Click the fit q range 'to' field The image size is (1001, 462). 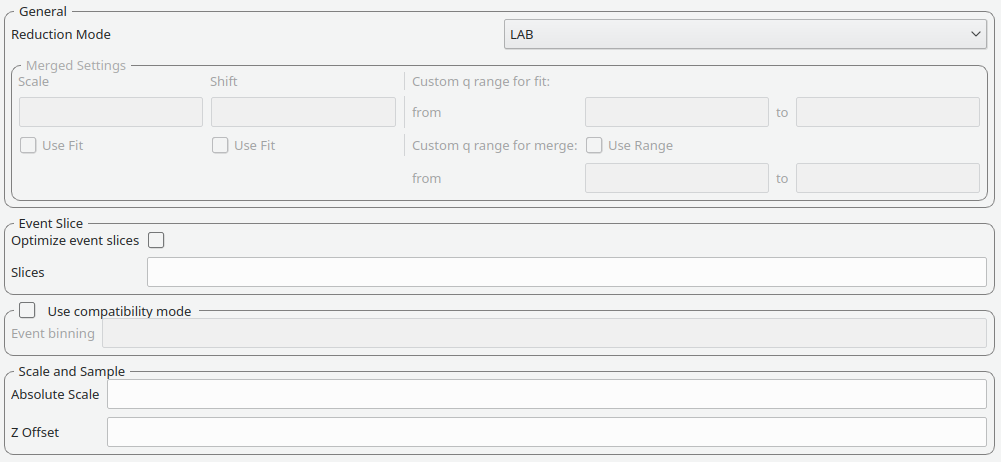(887, 112)
